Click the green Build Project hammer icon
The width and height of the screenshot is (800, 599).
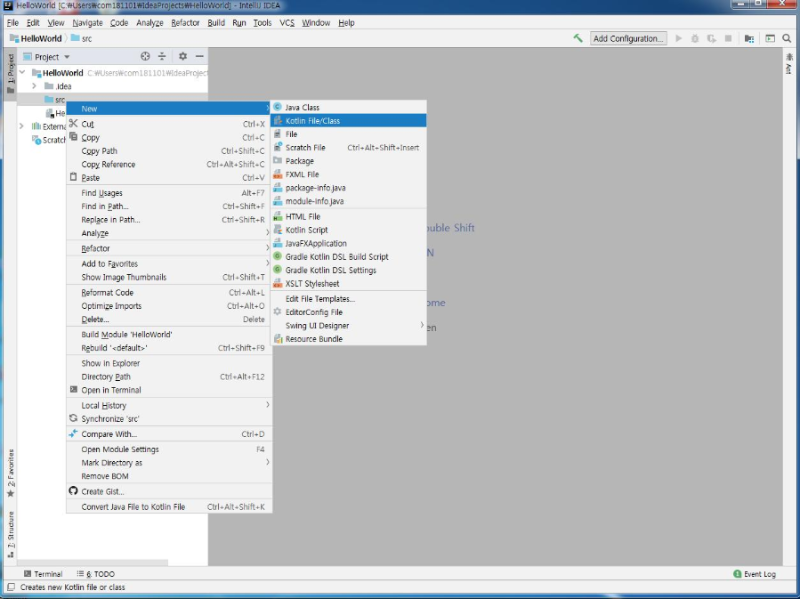coord(578,38)
